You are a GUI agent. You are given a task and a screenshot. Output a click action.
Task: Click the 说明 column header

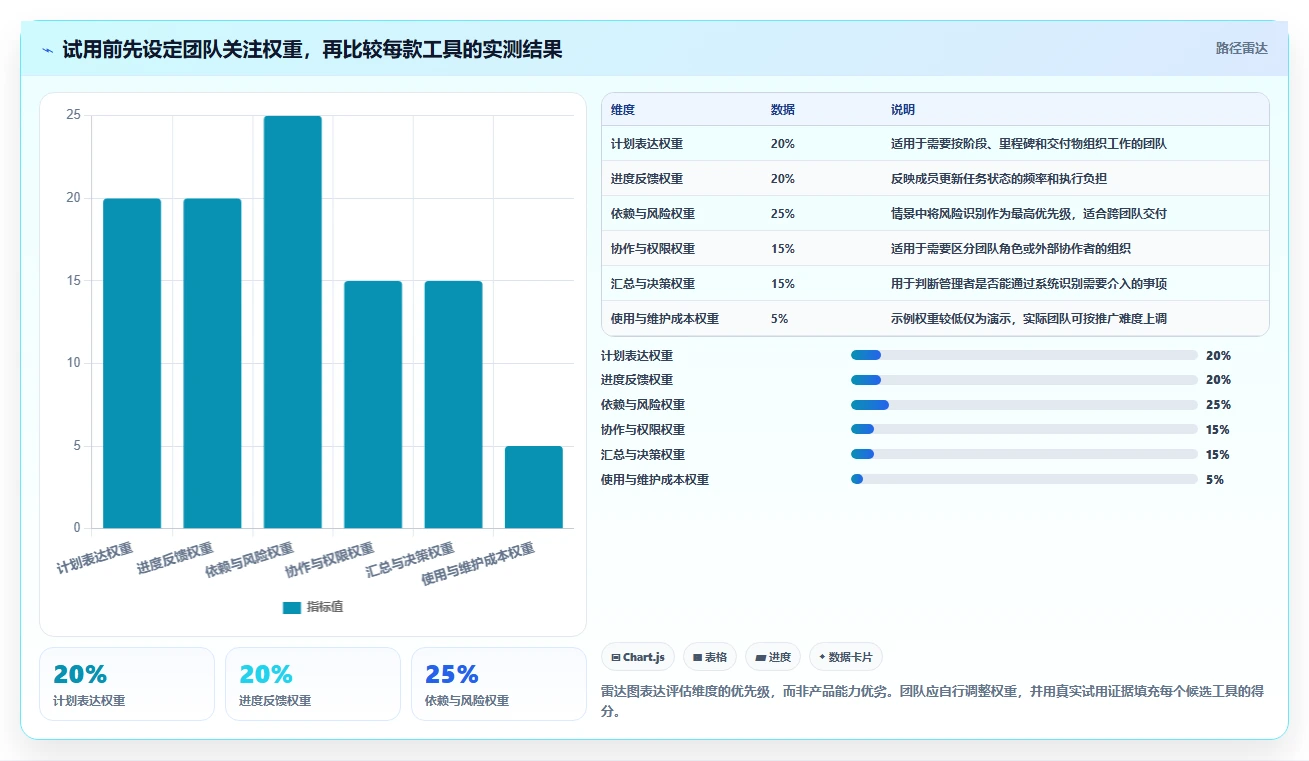903,110
